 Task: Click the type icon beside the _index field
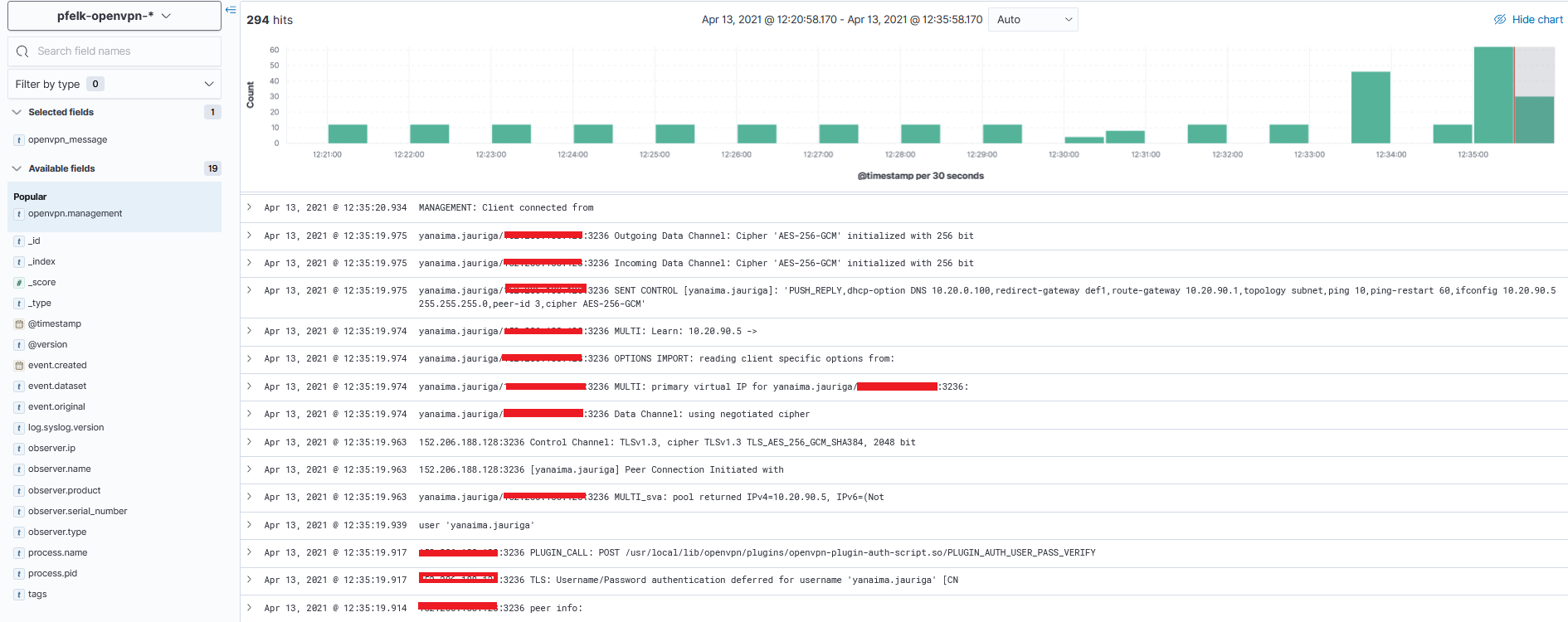point(19,262)
